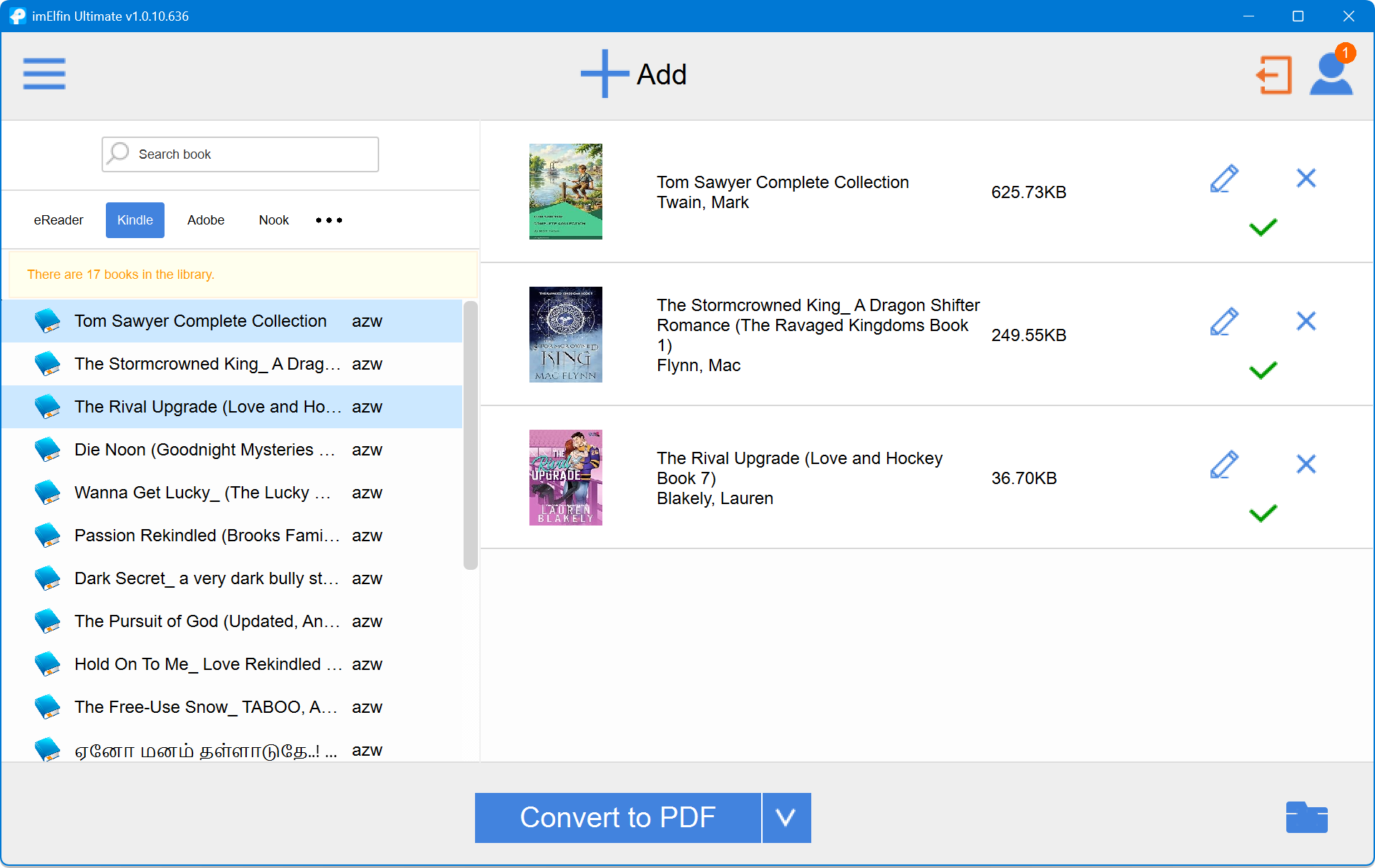Click notification badge on user icon
This screenshot has width=1375, height=868.
1345,53
